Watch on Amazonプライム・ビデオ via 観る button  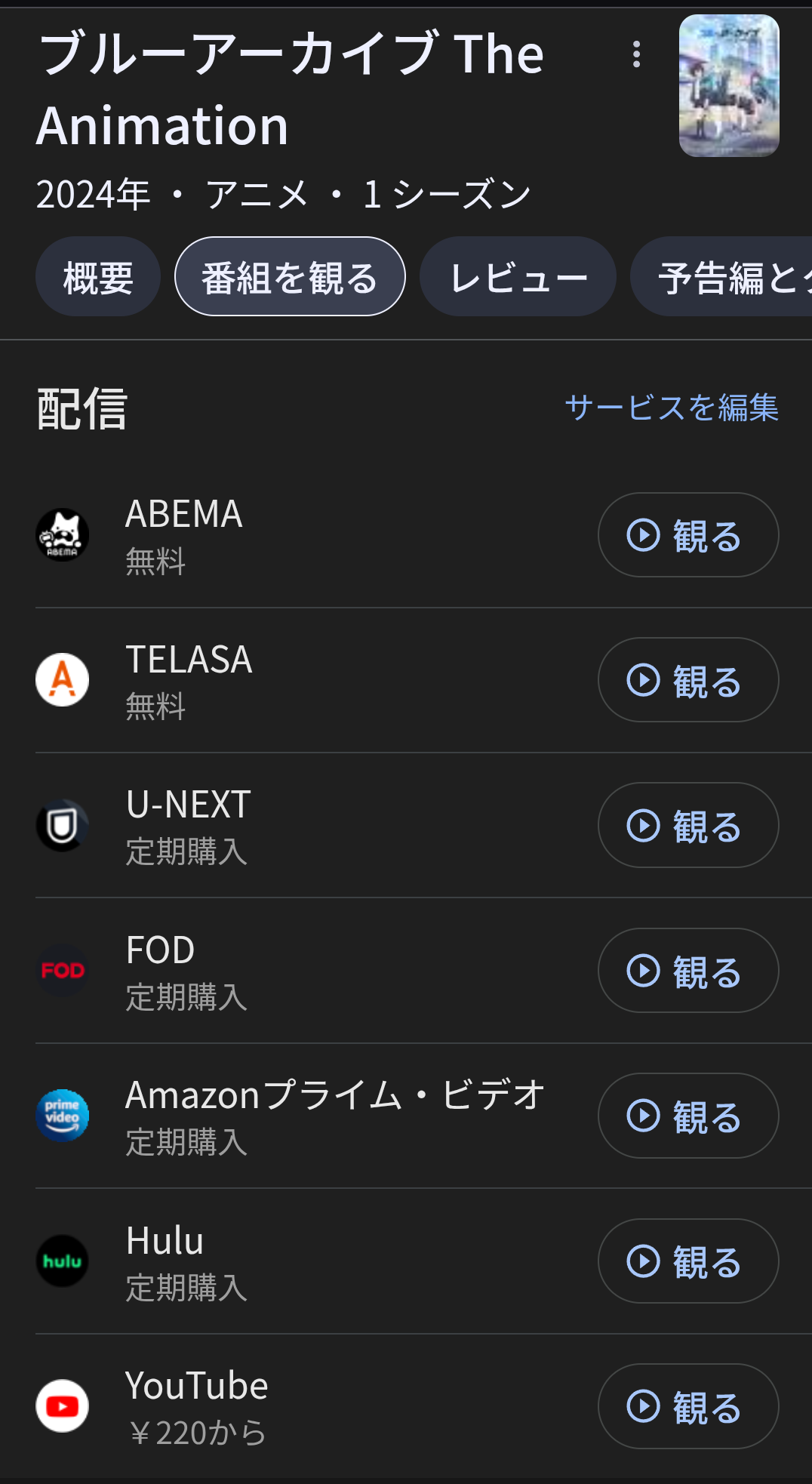click(x=687, y=1116)
